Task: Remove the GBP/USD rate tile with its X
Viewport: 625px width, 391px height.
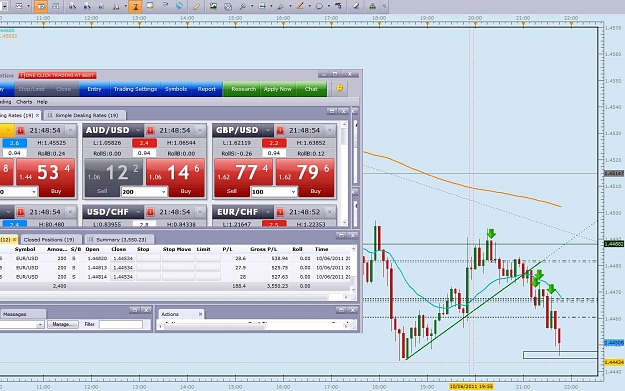Action: (x=330, y=130)
